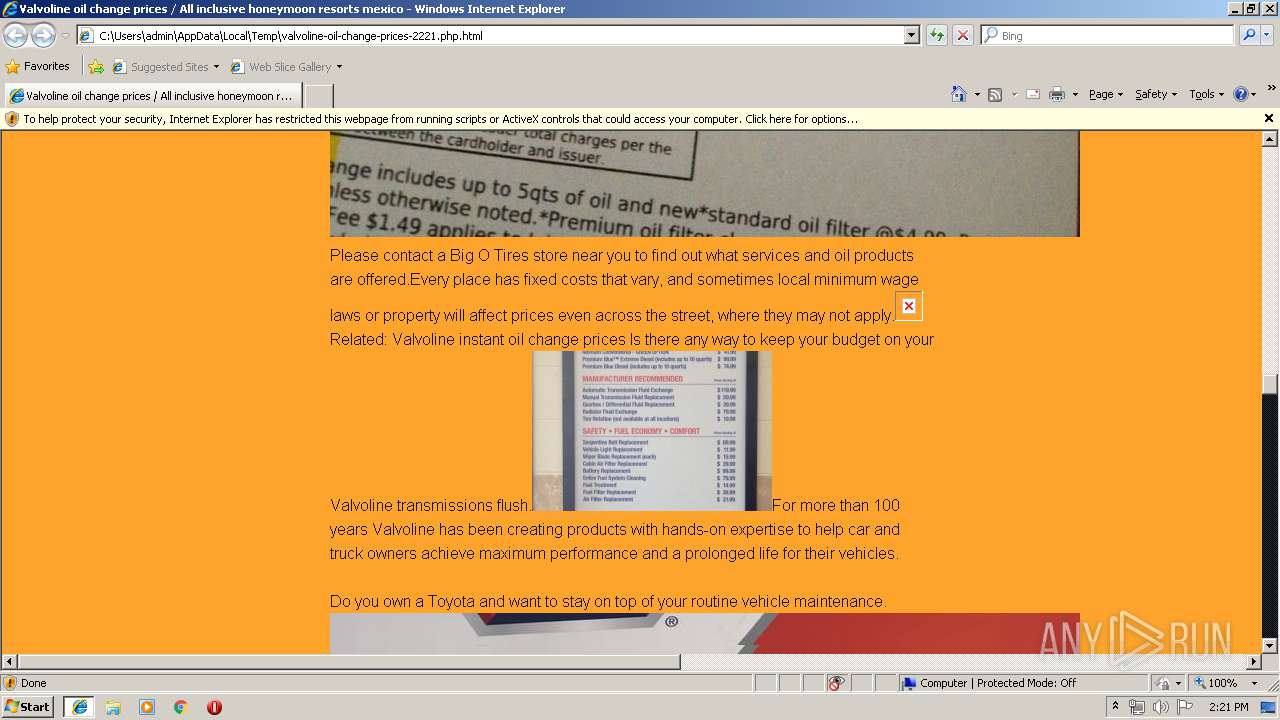Click the popup blocker status bar icon
1280x720 pixels.
836,683
